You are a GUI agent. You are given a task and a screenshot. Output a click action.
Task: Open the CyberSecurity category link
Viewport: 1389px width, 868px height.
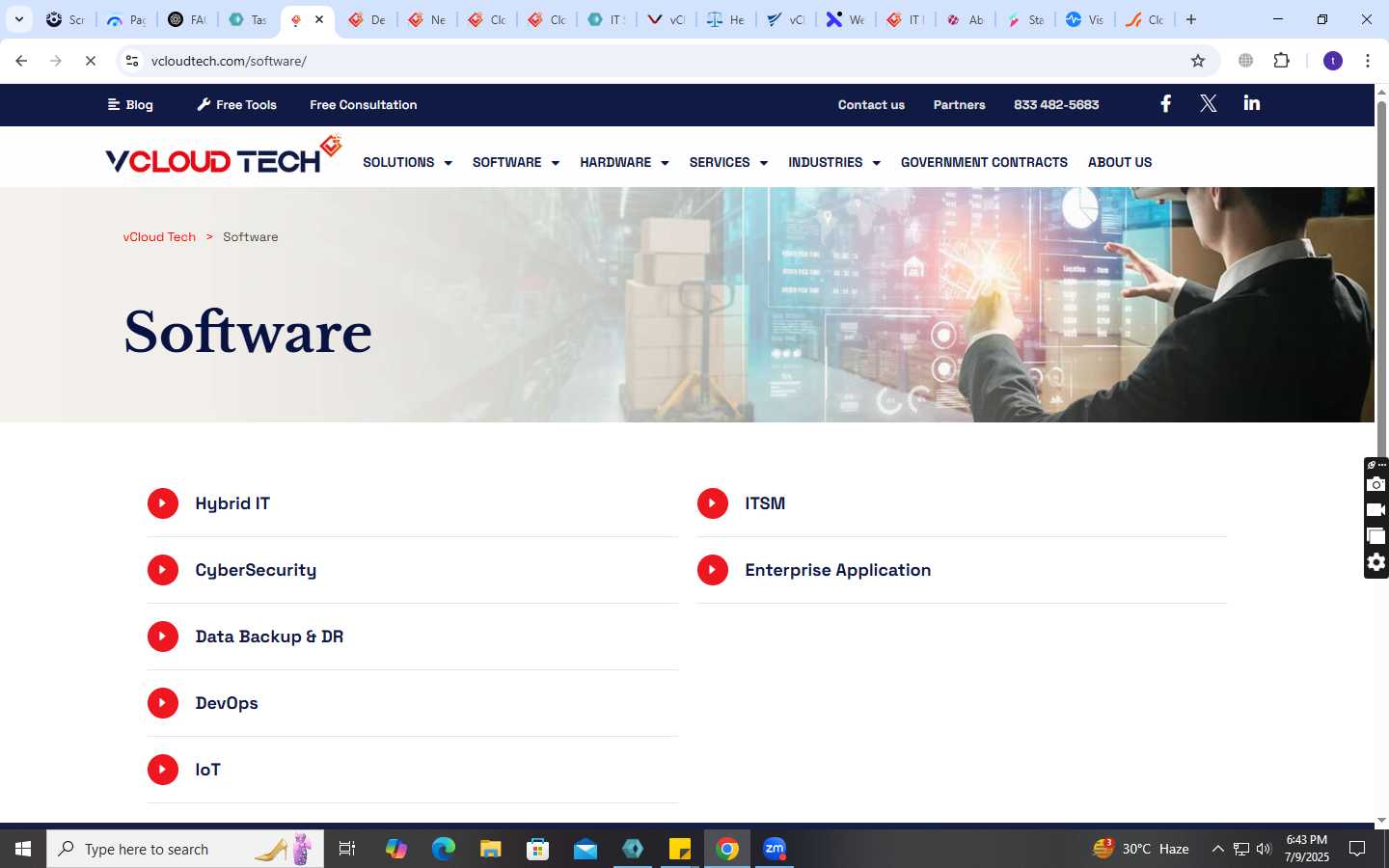pyautogui.click(x=256, y=570)
